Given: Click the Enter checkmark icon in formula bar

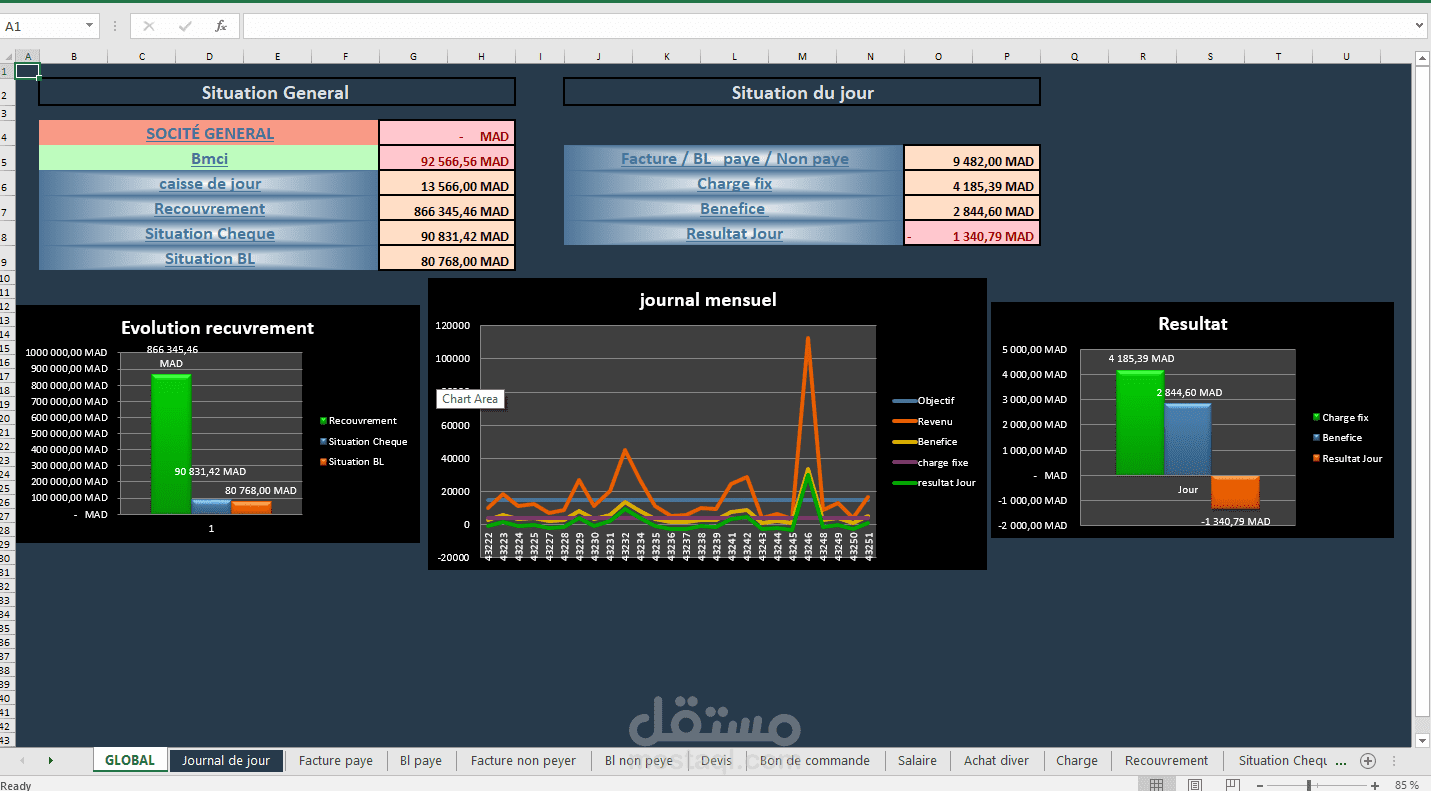Looking at the screenshot, I should click(x=185, y=26).
